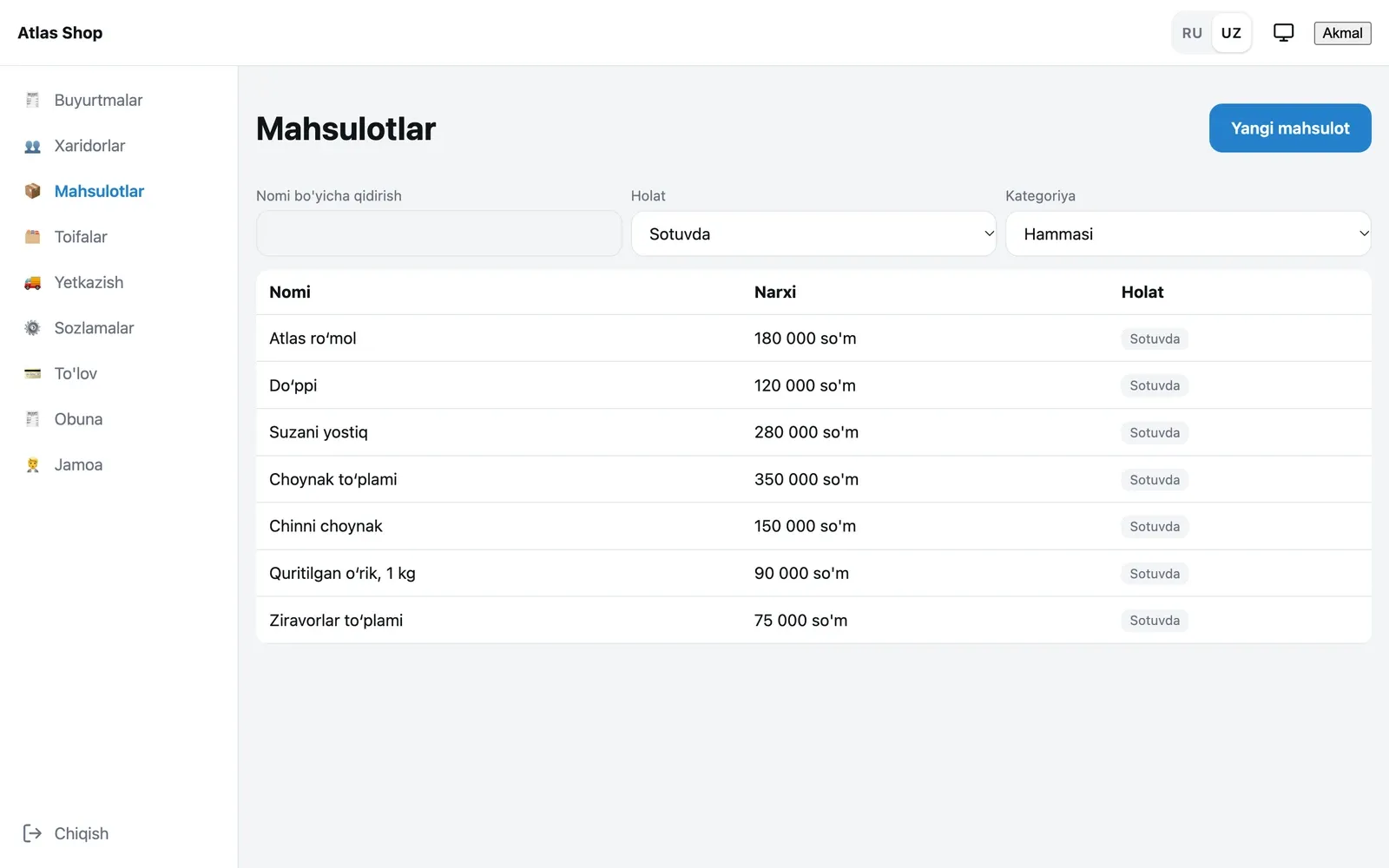This screenshot has height=868, width=1389.
Task: Click the To'lov card icon
Action: click(x=32, y=373)
